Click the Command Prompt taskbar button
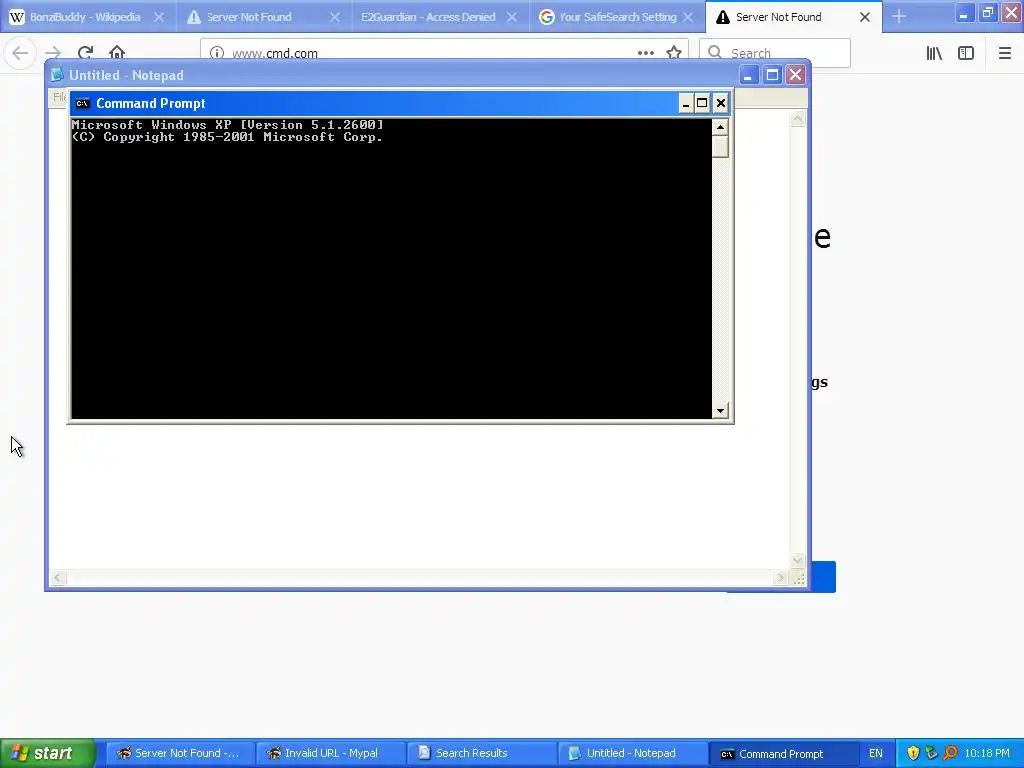Image resolution: width=1024 pixels, height=768 pixels. [782, 753]
